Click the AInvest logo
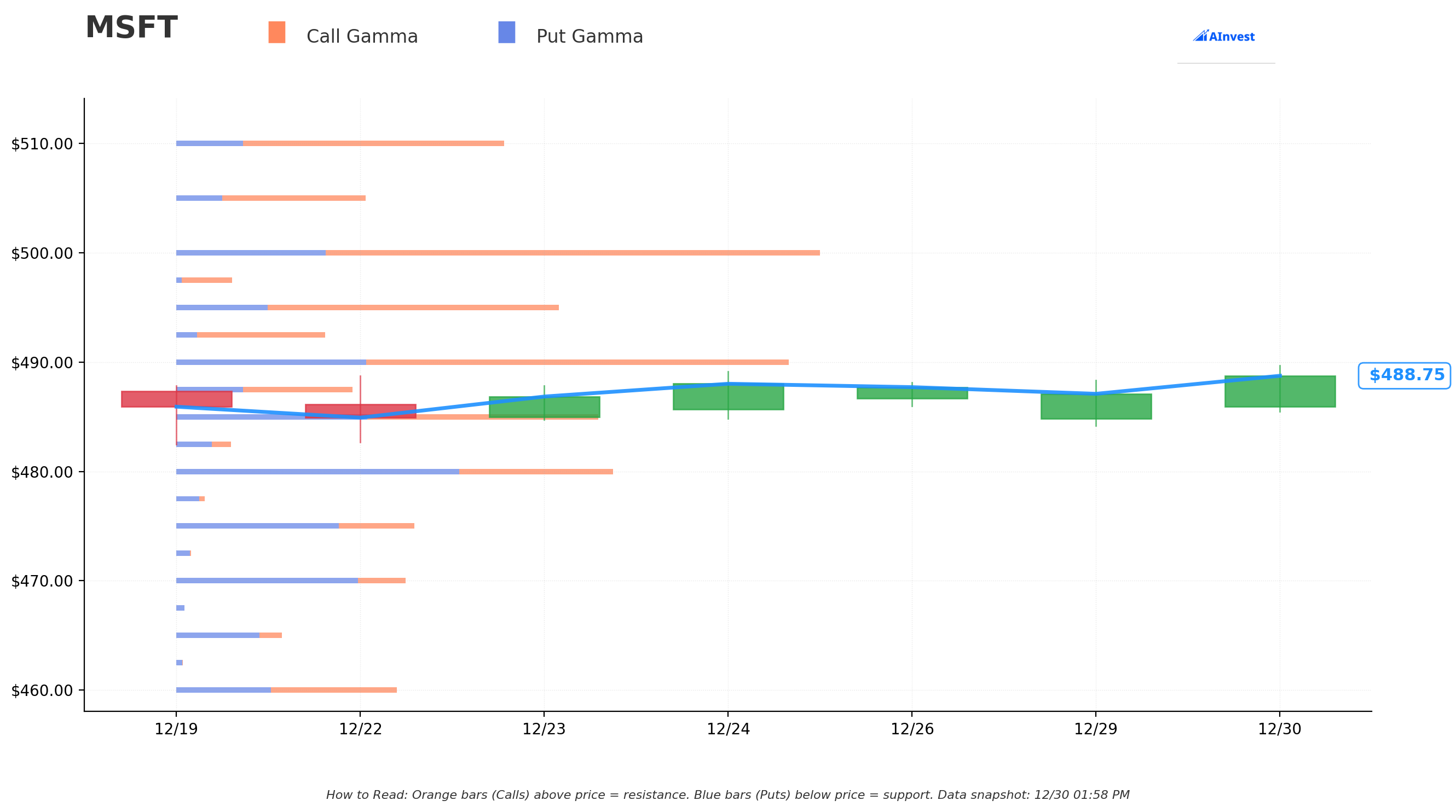Viewport: 1456px width, 812px height. pos(1224,36)
